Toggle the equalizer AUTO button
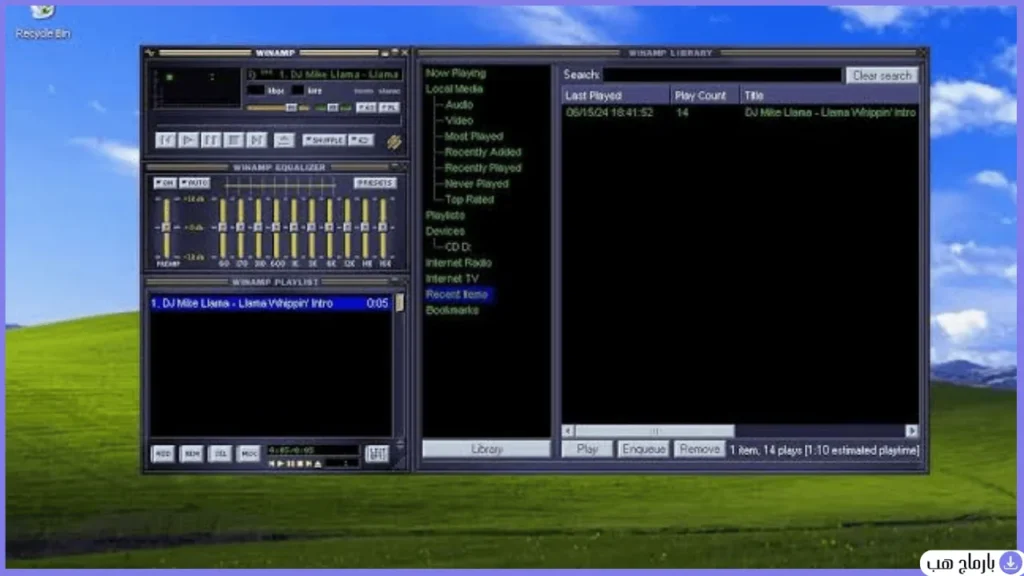This screenshot has height=576, width=1024. click(x=194, y=183)
